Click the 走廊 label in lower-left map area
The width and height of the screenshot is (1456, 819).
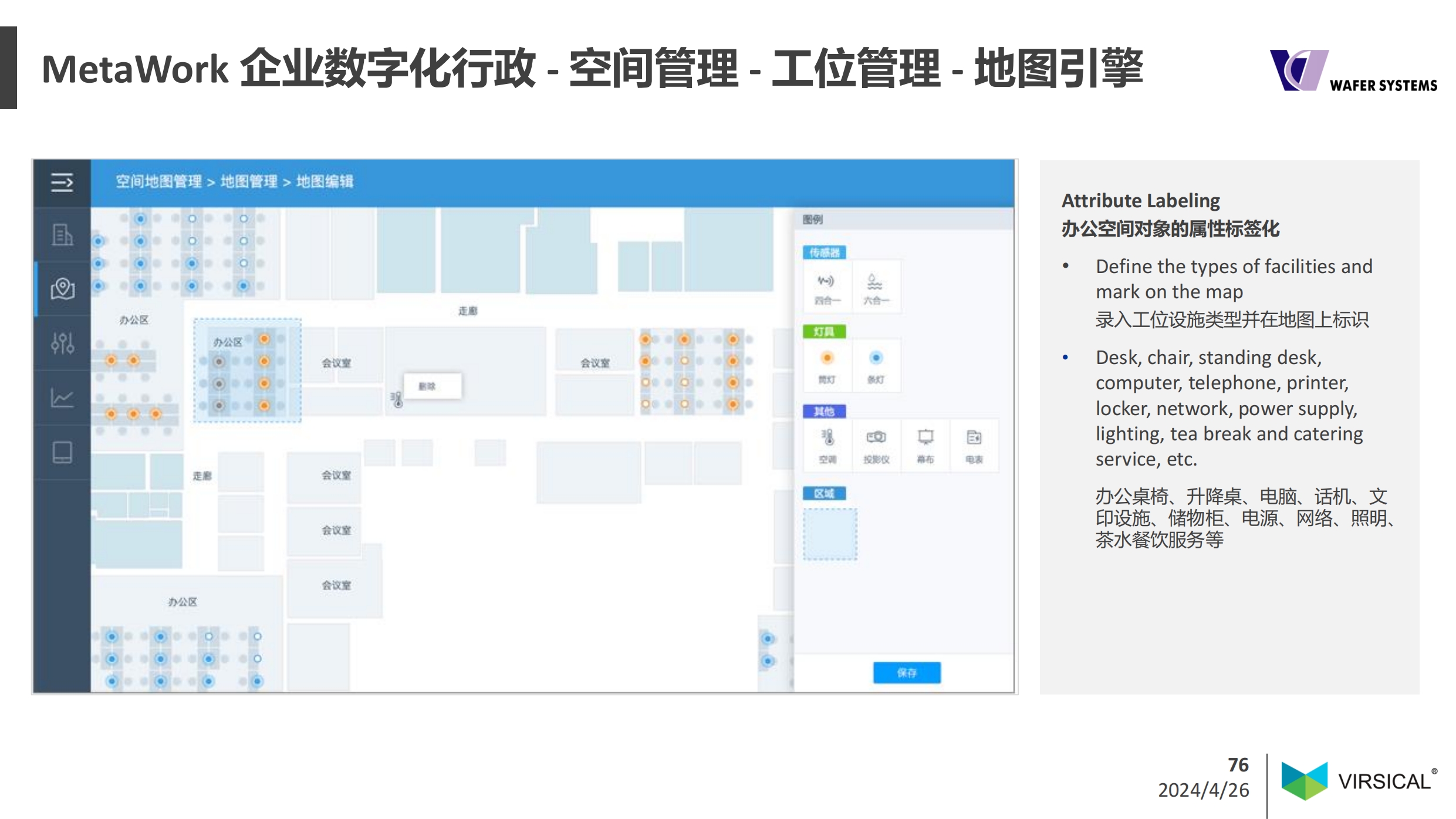coord(202,476)
